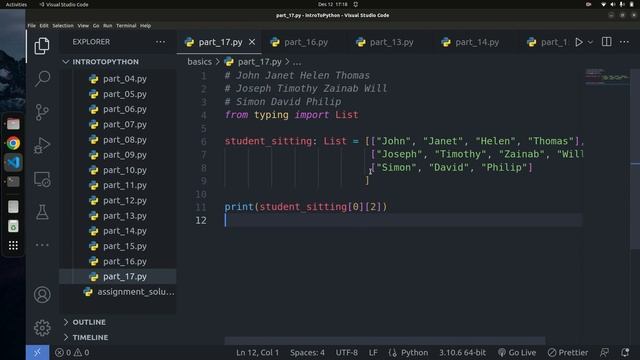Click the feedback icon in status bar
This screenshot has height=360, width=640.
click(x=604, y=353)
